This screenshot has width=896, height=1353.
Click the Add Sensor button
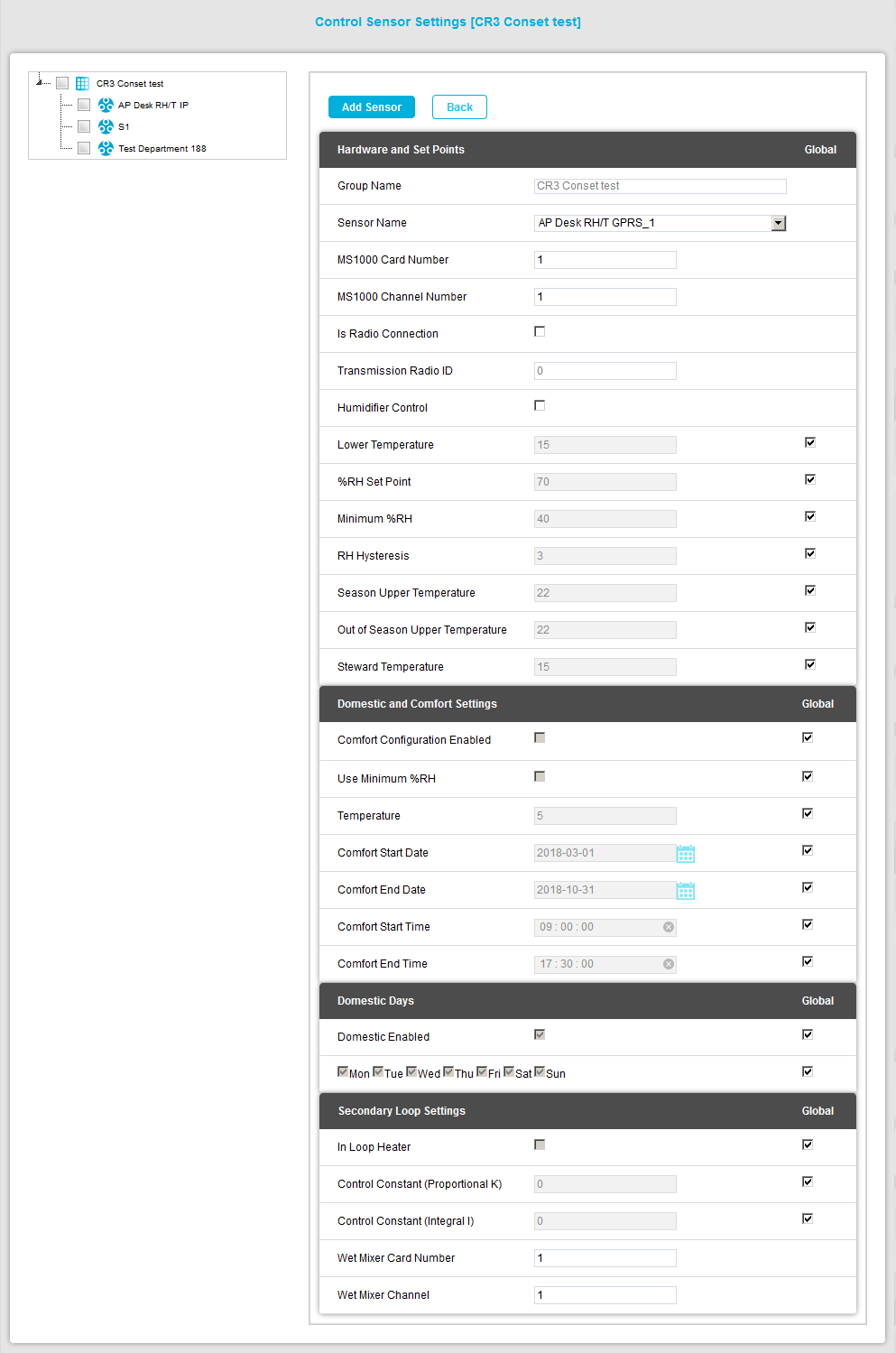(x=372, y=107)
